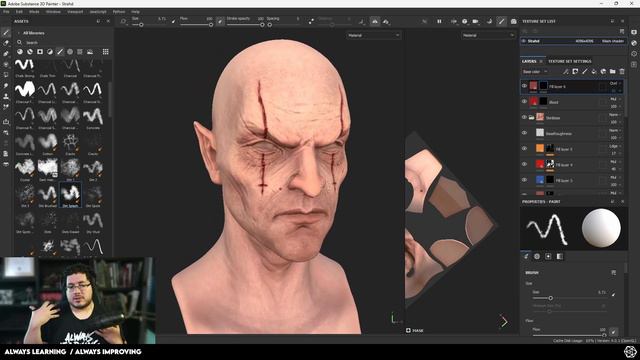Select the Clone tool
The height and width of the screenshot is (360, 640).
click(x=6, y=97)
